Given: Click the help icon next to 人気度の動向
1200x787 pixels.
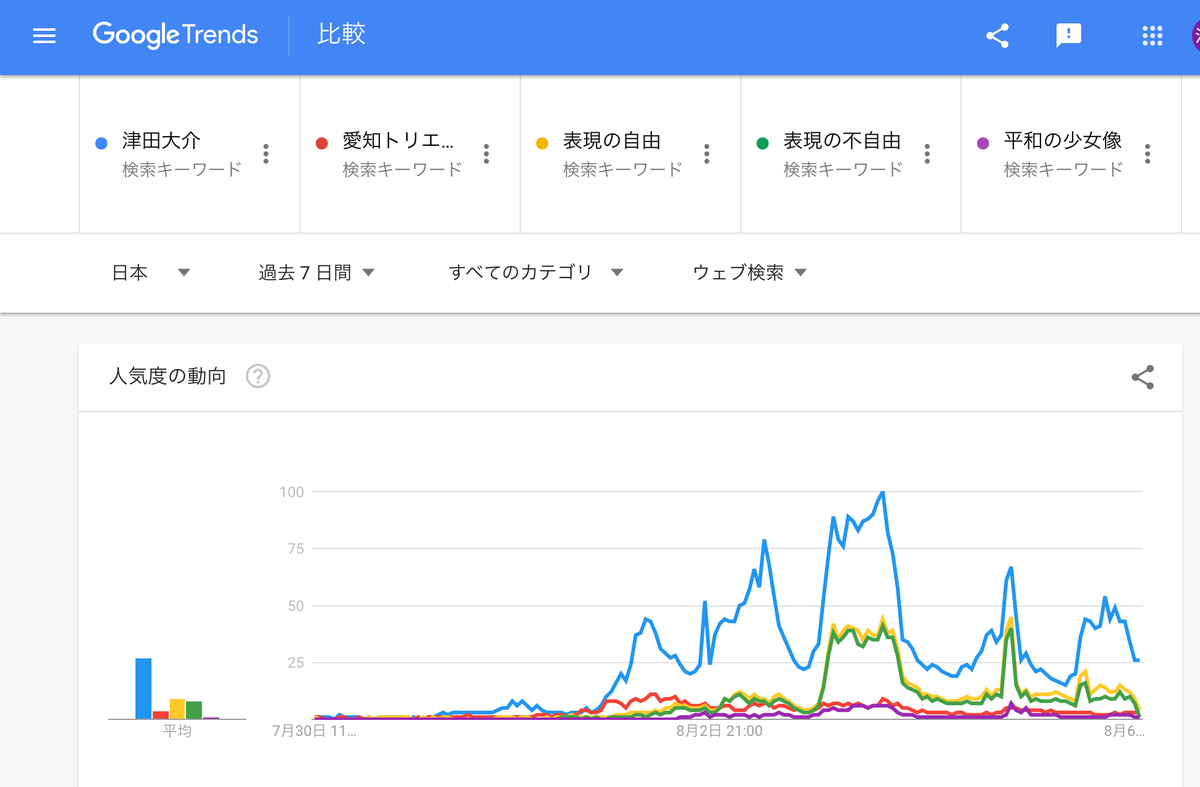Looking at the screenshot, I should coord(257,376).
